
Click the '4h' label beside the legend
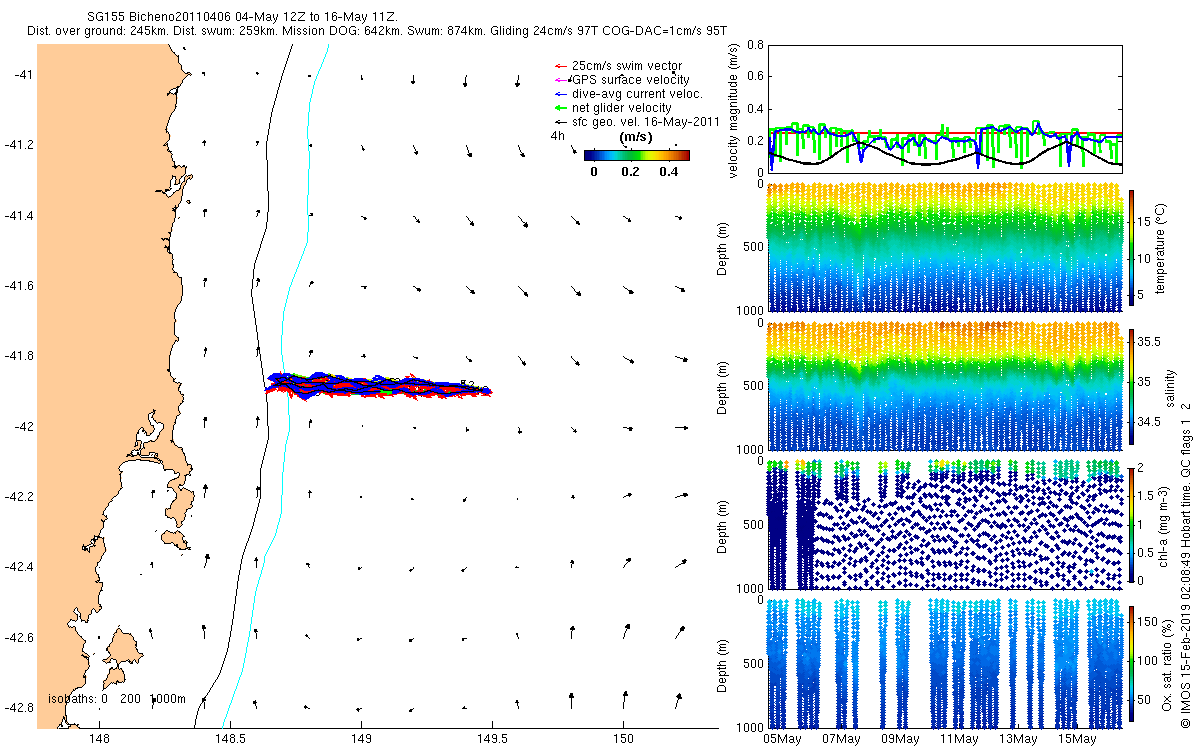click(x=558, y=136)
